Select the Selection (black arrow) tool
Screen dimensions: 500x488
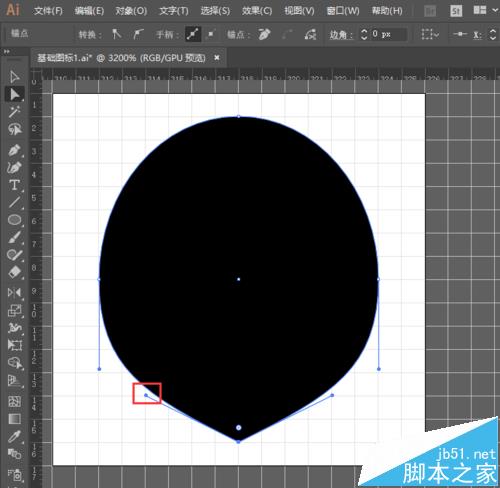pos(14,77)
